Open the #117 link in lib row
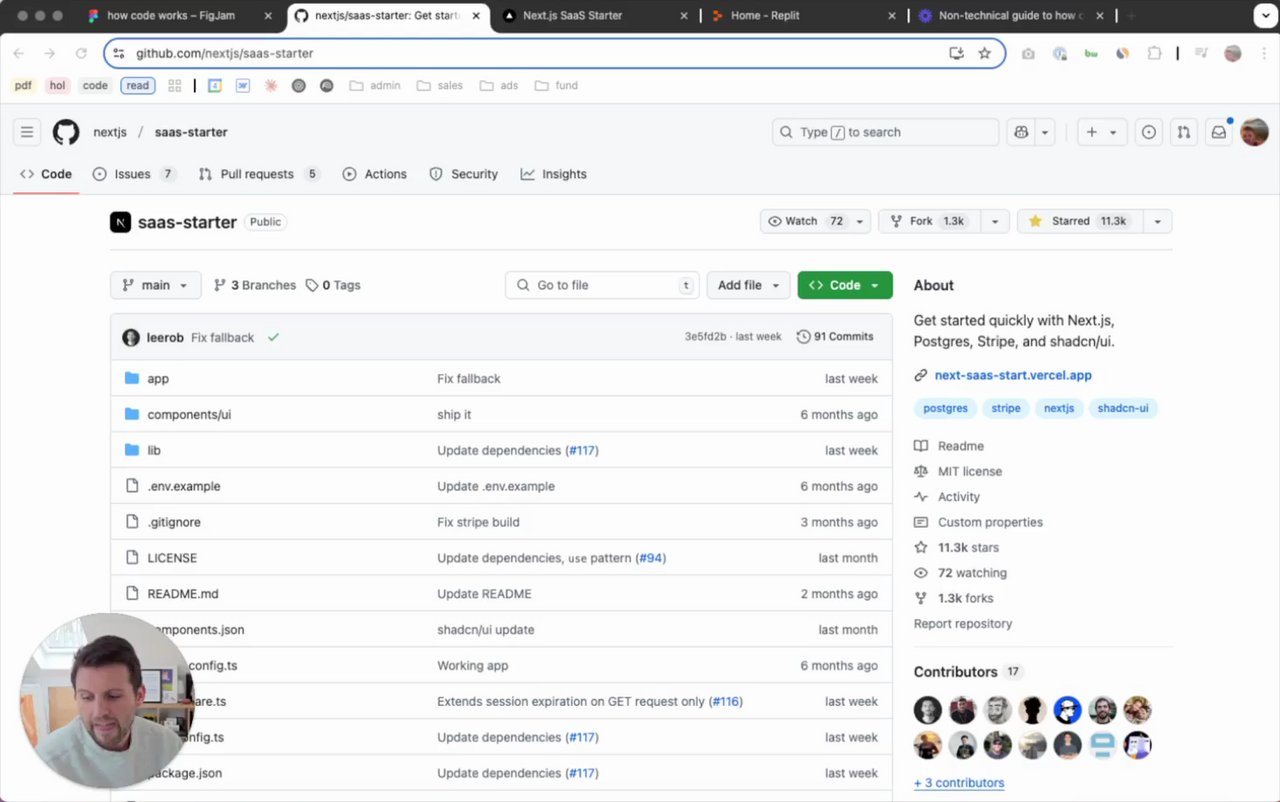This screenshot has width=1280, height=802. pos(582,451)
